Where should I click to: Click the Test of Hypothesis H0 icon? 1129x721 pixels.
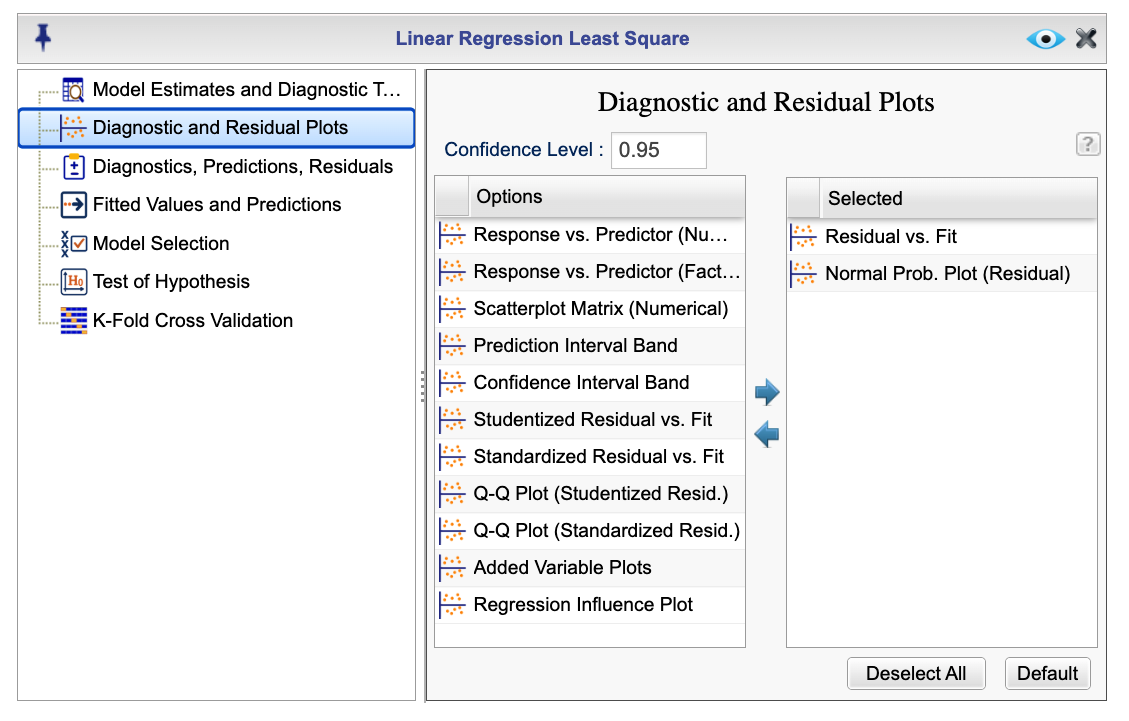[73, 282]
